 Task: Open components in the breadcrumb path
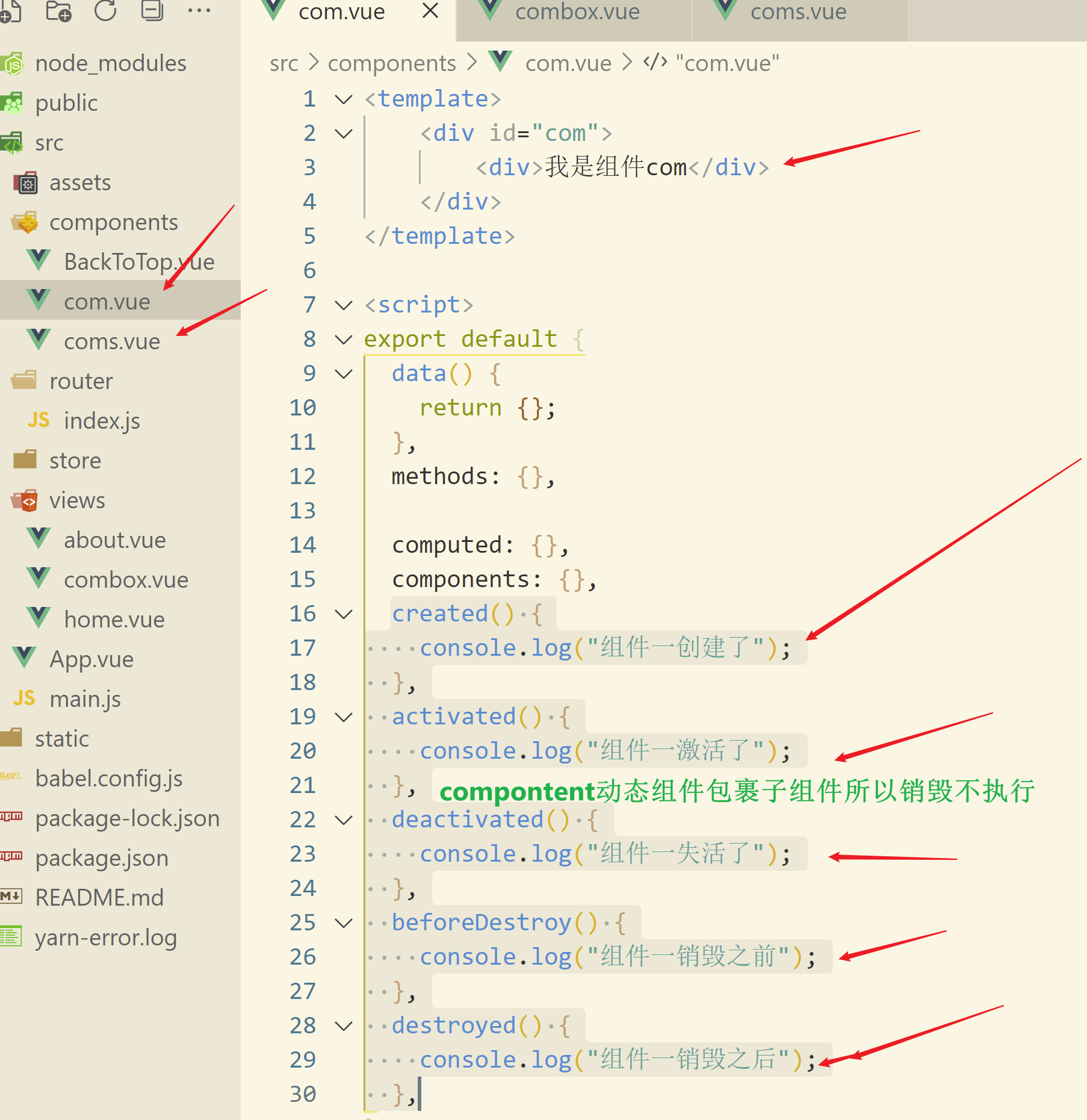click(x=391, y=62)
